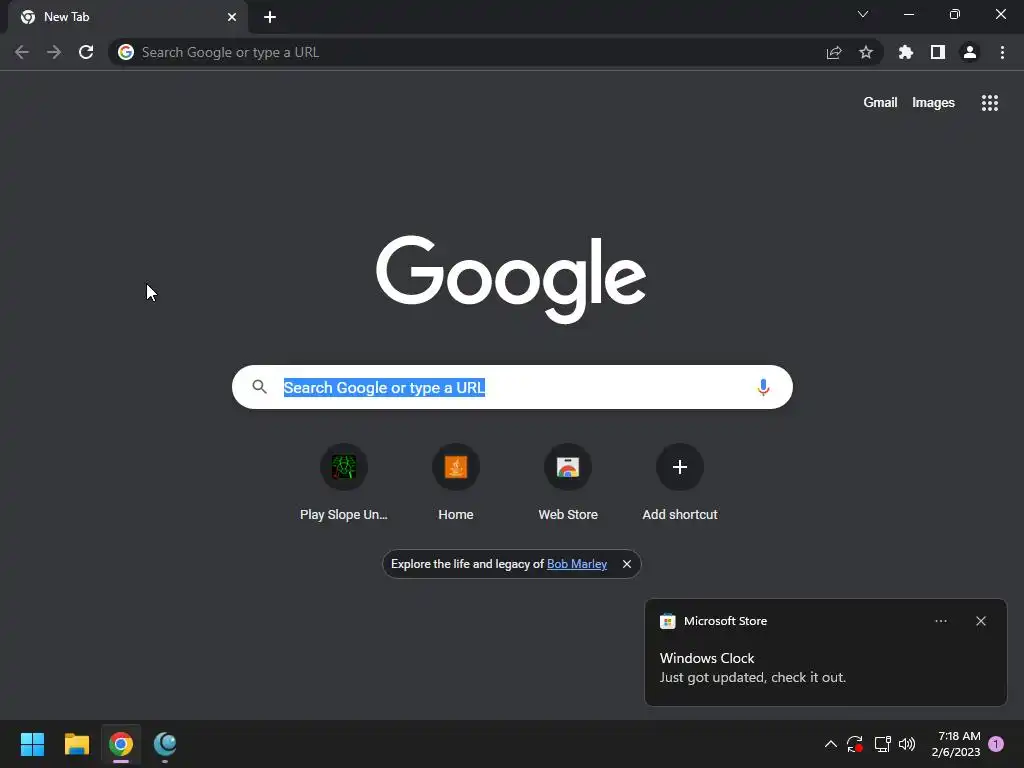This screenshot has width=1024, height=768.
Task: Open the notification count badge
Action: click(996, 744)
